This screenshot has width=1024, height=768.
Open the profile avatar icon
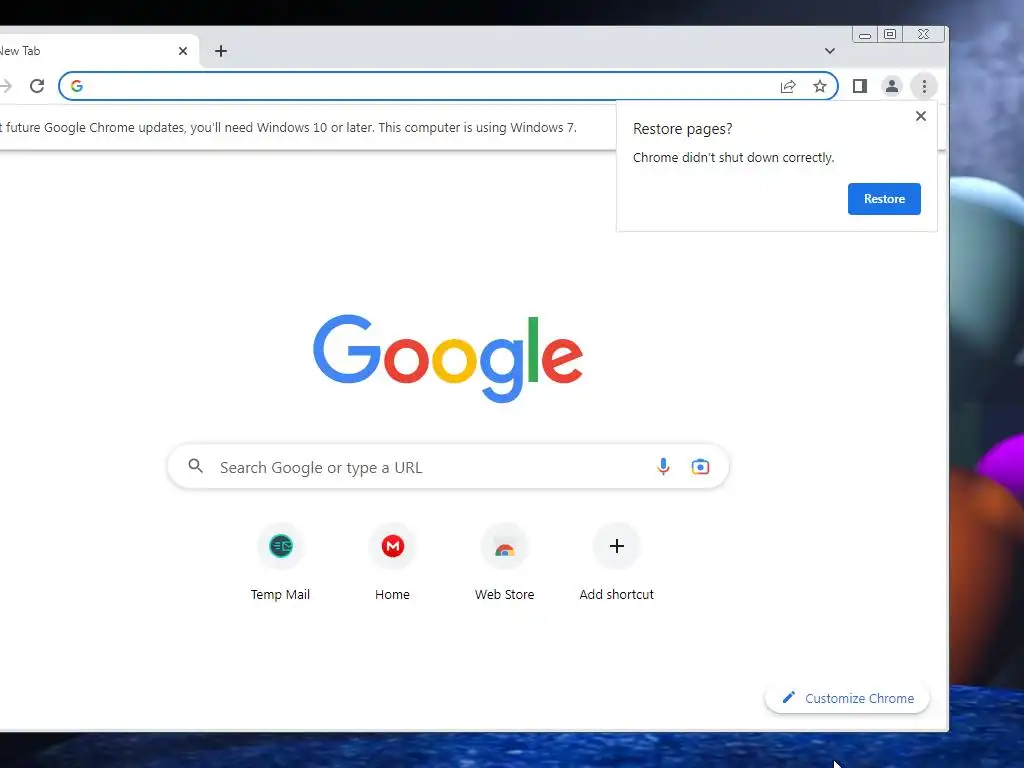tap(891, 86)
